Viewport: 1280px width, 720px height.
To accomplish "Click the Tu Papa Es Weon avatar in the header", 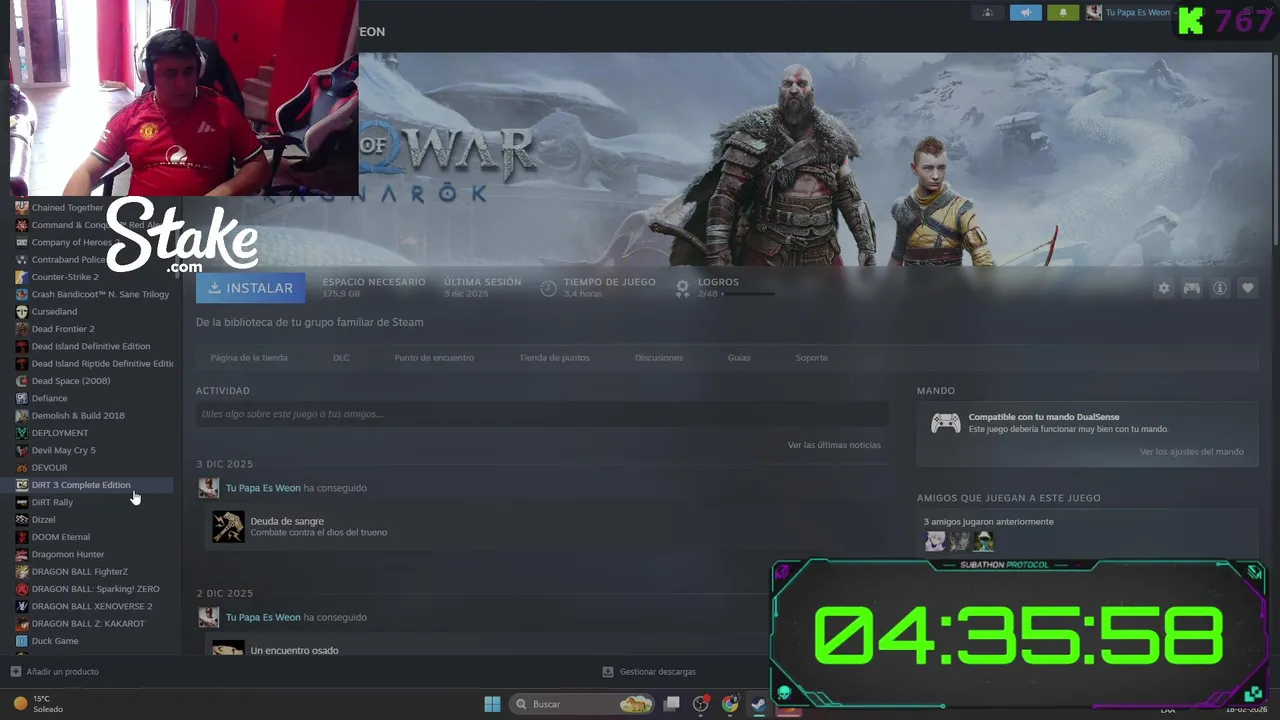I will coord(1094,13).
